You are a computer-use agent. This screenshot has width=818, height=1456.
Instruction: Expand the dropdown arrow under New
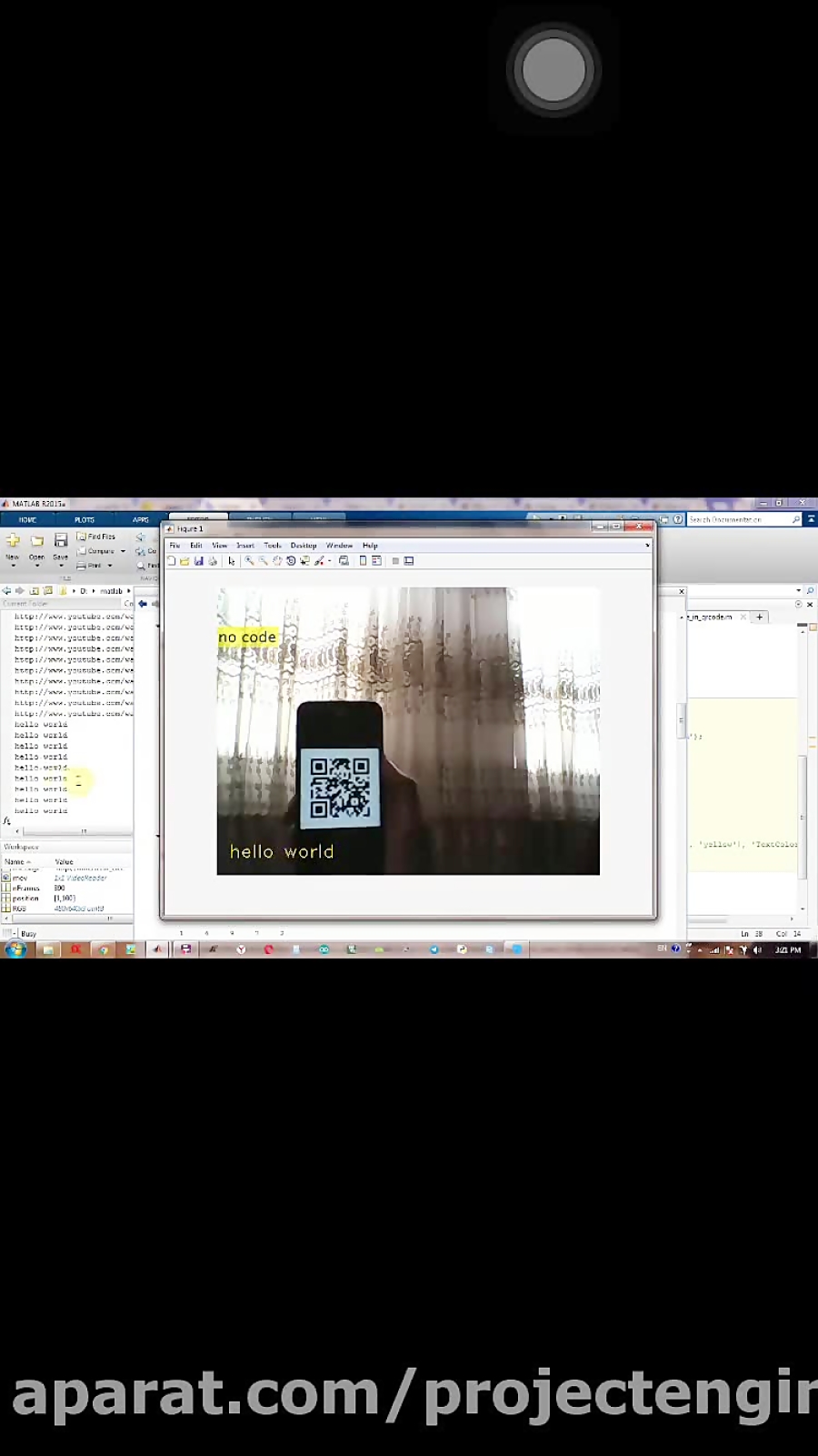[13, 566]
